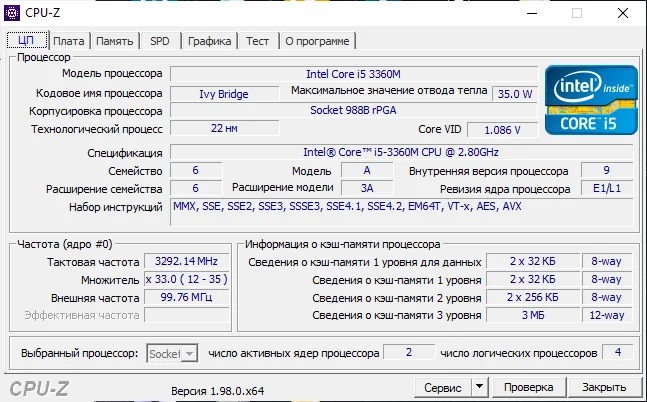Open the Графика tab
The image size is (647, 402).
210,41
